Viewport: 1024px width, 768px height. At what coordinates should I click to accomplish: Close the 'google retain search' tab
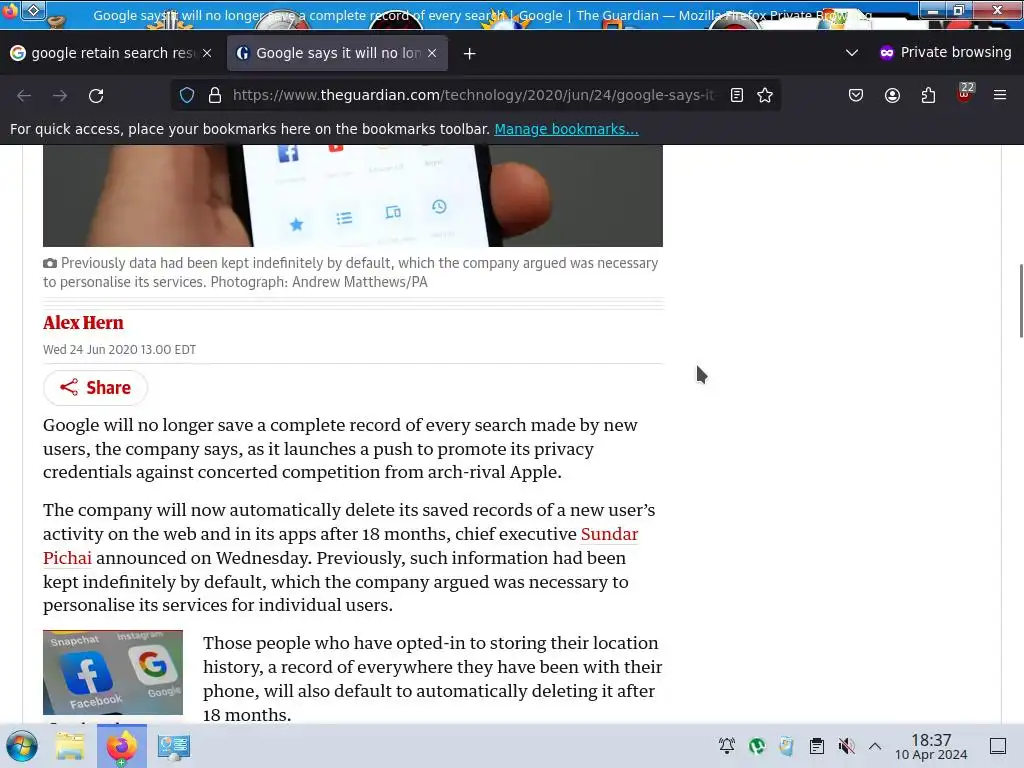(207, 53)
